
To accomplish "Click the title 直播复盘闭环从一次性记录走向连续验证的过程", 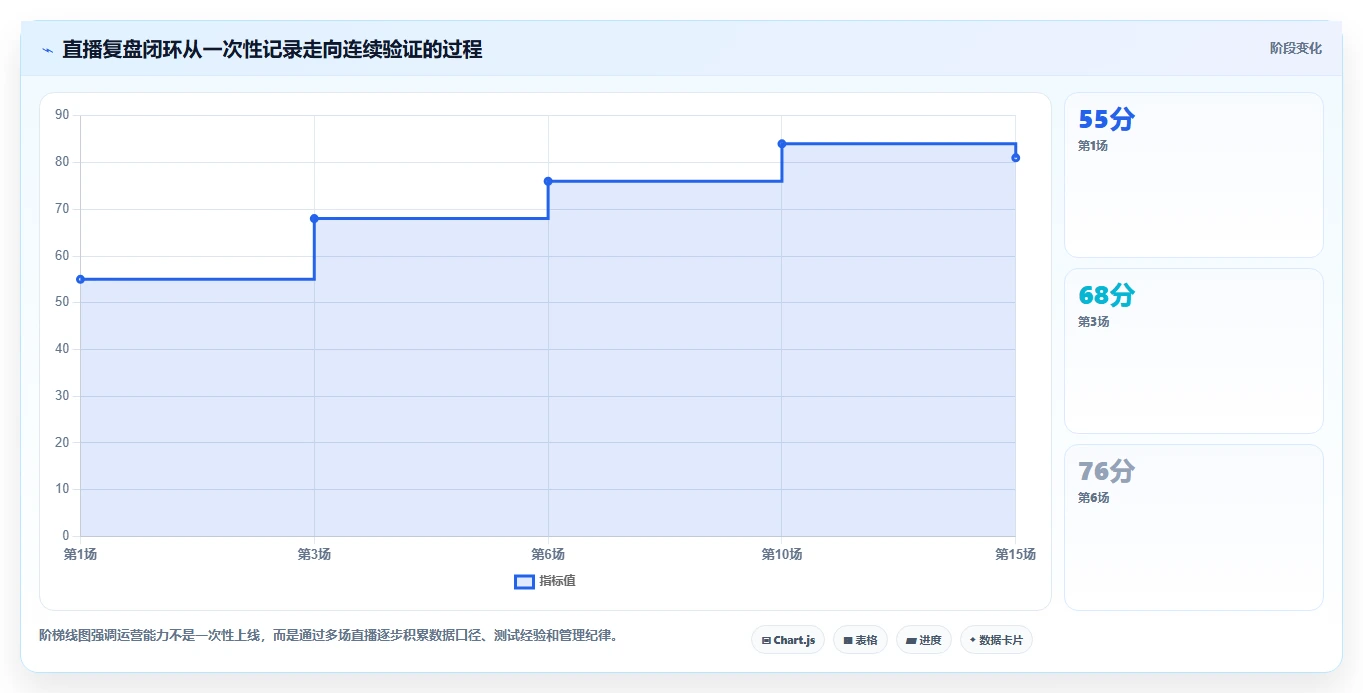I will [x=272, y=49].
